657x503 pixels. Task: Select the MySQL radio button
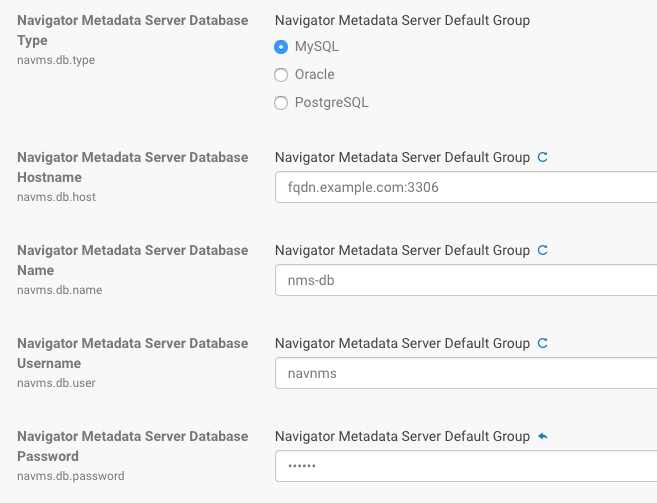click(x=281, y=46)
